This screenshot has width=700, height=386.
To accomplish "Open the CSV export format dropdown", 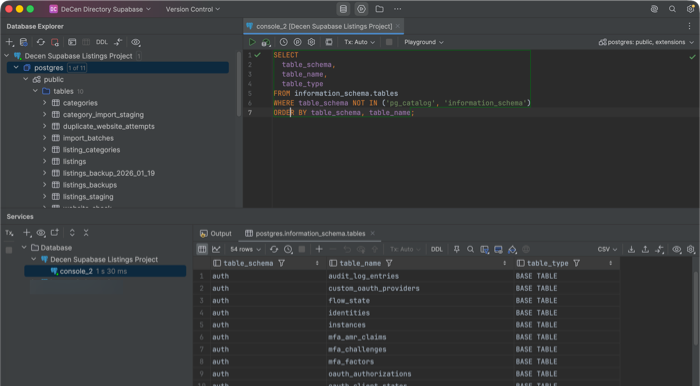I will [608, 249].
